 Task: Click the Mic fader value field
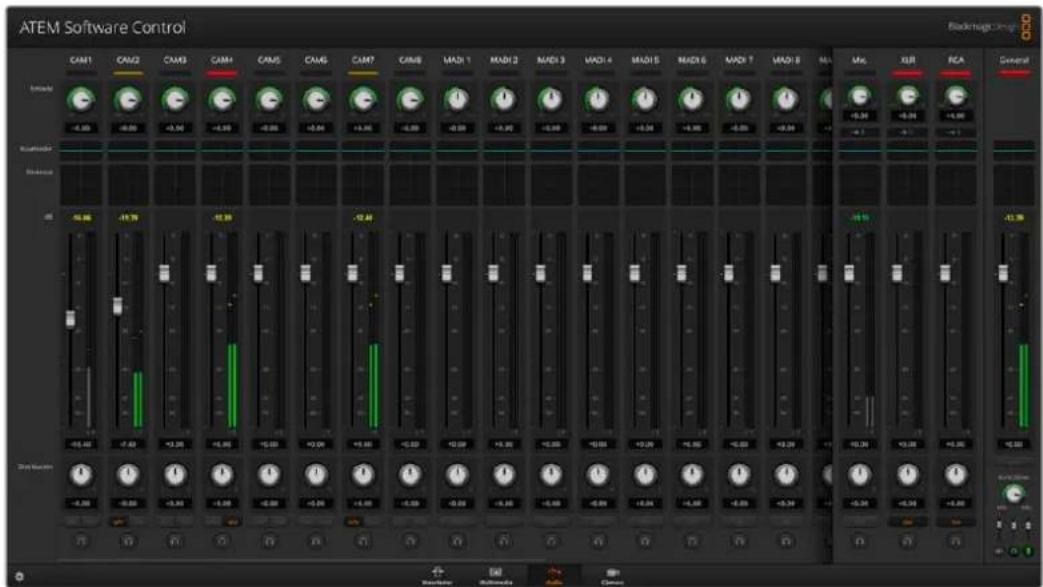click(x=859, y=444)
